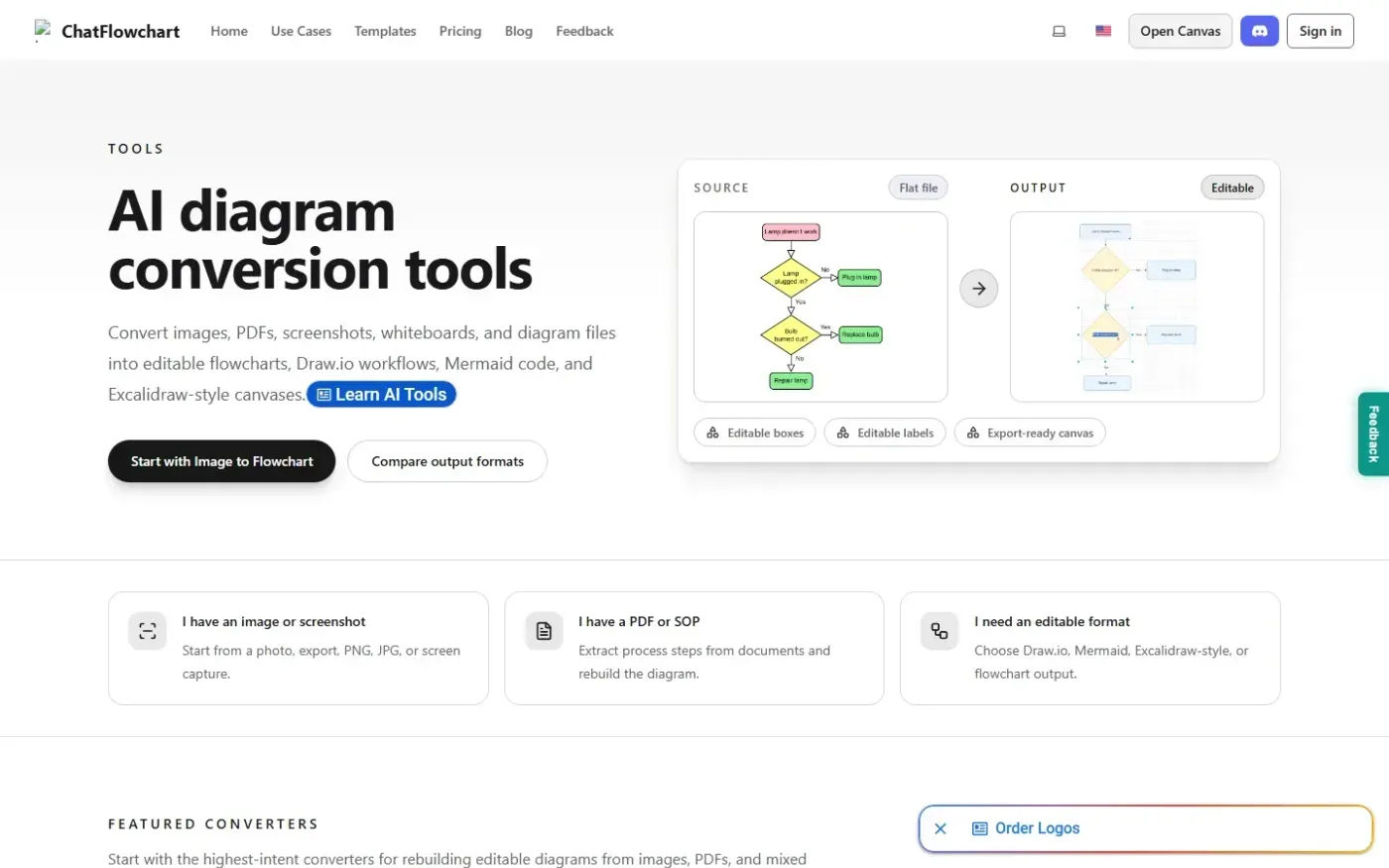Select 'I need an editable format' card
The height and width of the screenshot is (868, 1389).
tap(1090, 649)
